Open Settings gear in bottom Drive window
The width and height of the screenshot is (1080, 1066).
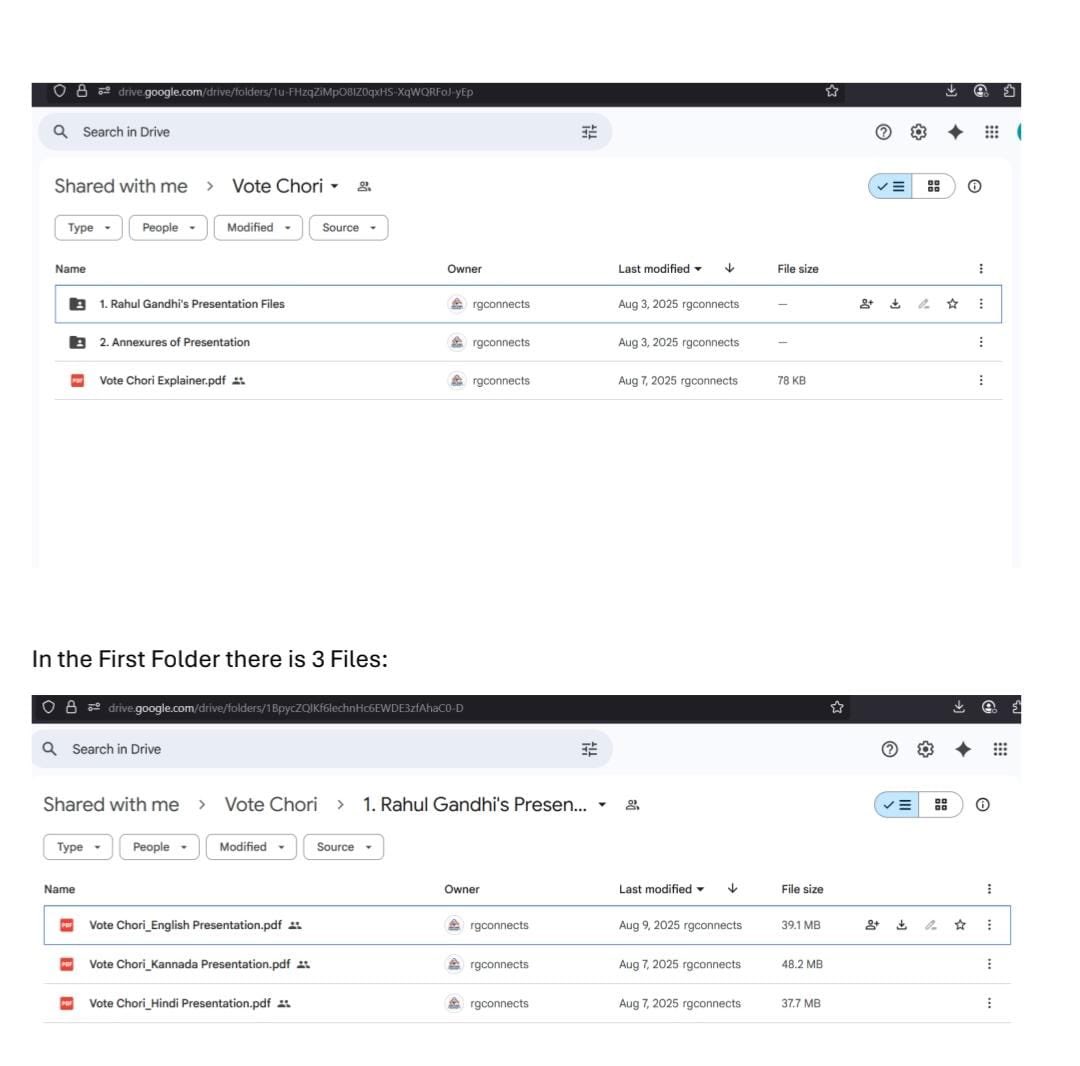[x=925, y=749]
